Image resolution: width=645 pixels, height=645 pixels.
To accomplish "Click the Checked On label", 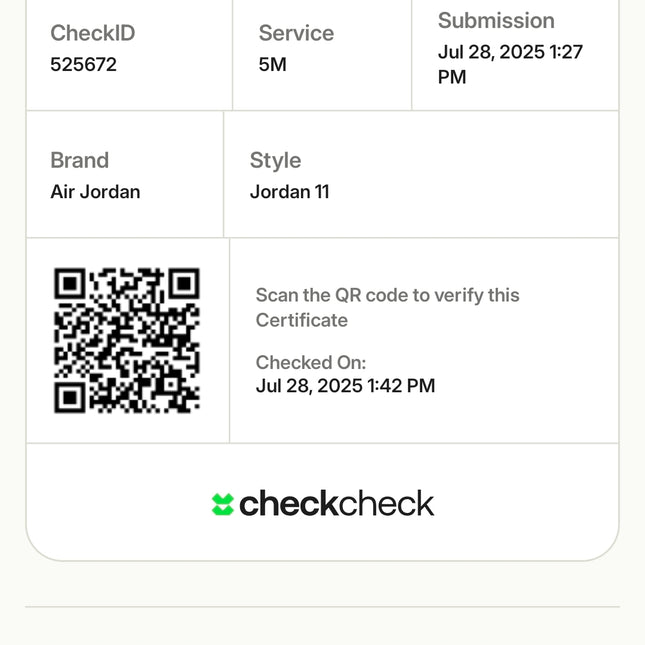I will 311,362.
